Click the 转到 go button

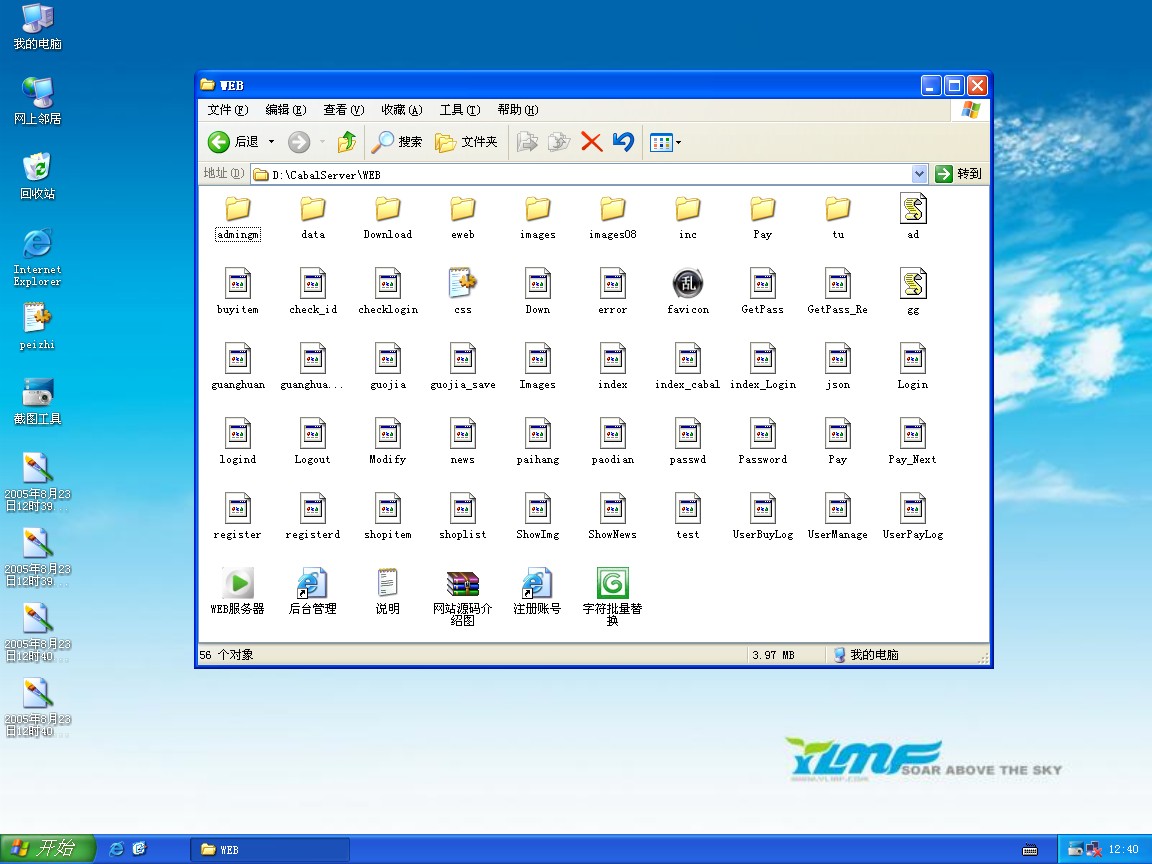click(959, 174)
